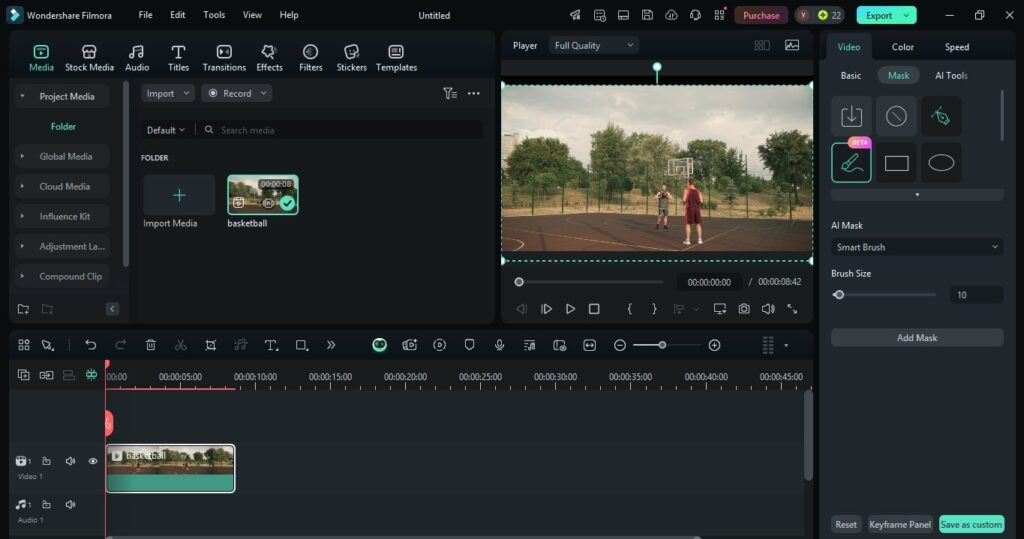
Task: Click the undo arrow in timeline toolbar
Action: 91,345
